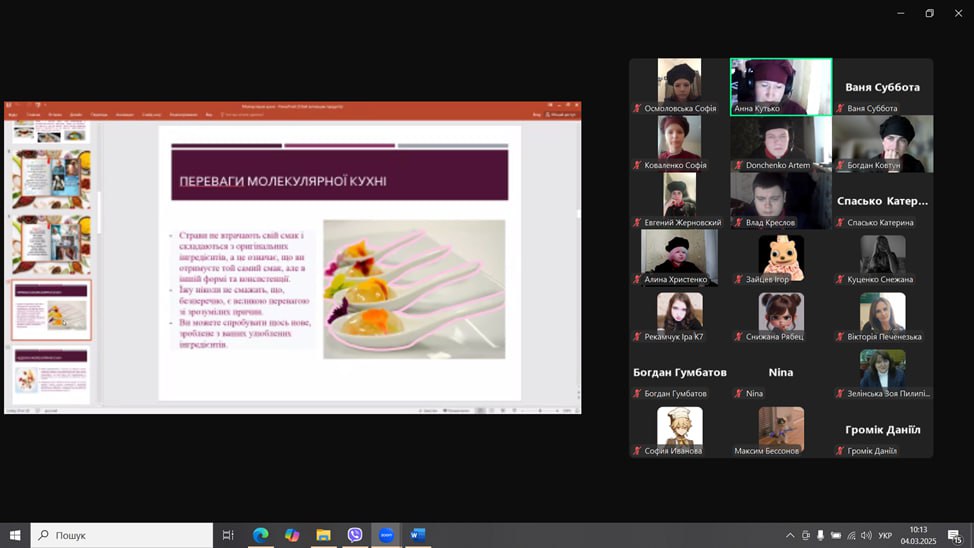This screenshot has width=974, height=548.
Task: Show hidden system tray icons
Action: click(790, 535)
